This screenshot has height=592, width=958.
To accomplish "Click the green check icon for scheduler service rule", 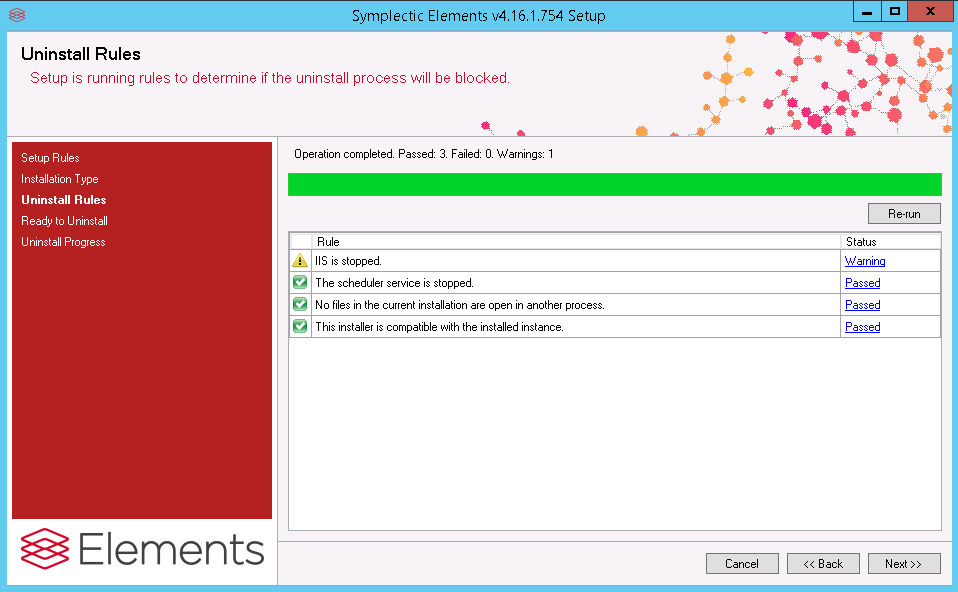I will 300,282.
